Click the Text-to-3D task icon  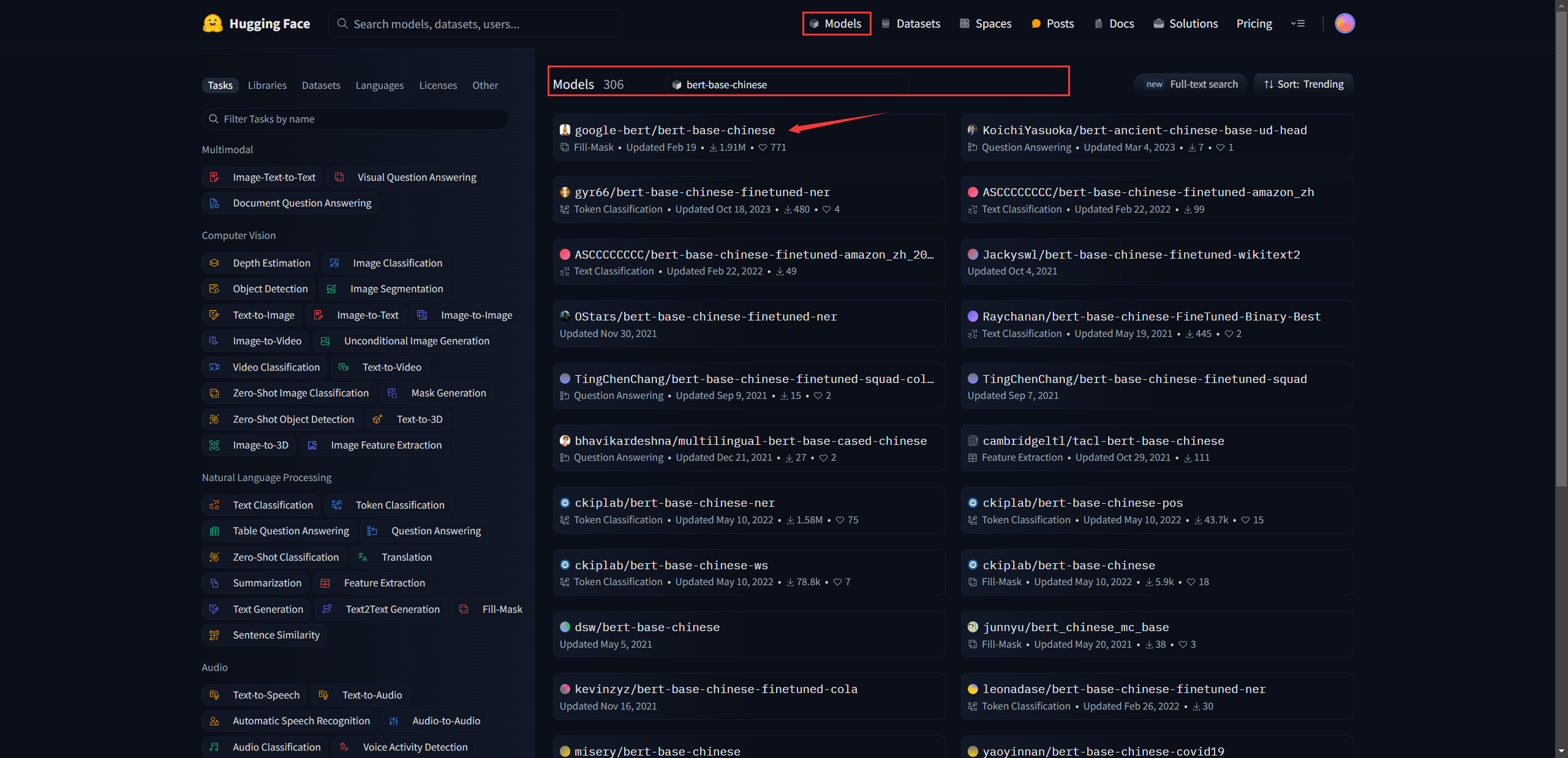tap(378, 419)
